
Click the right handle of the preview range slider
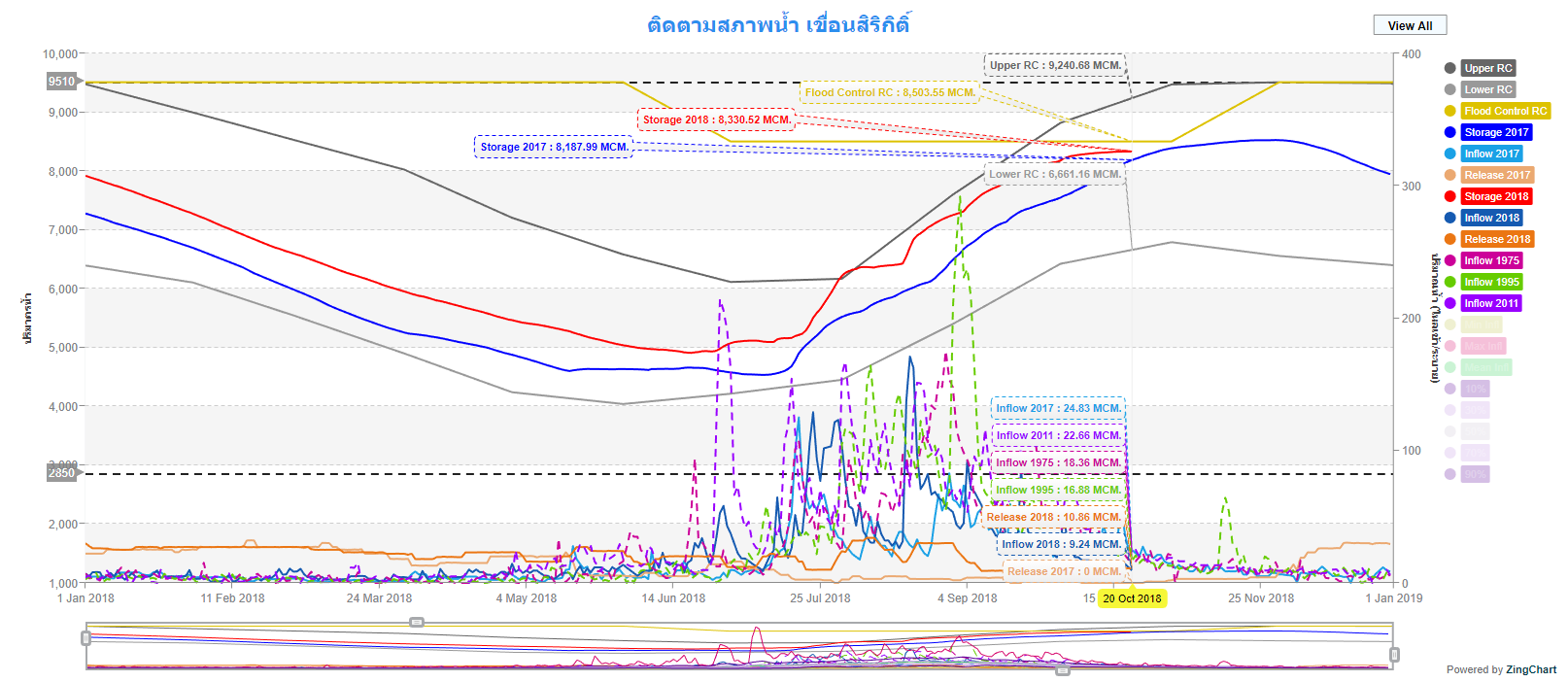1394,655
